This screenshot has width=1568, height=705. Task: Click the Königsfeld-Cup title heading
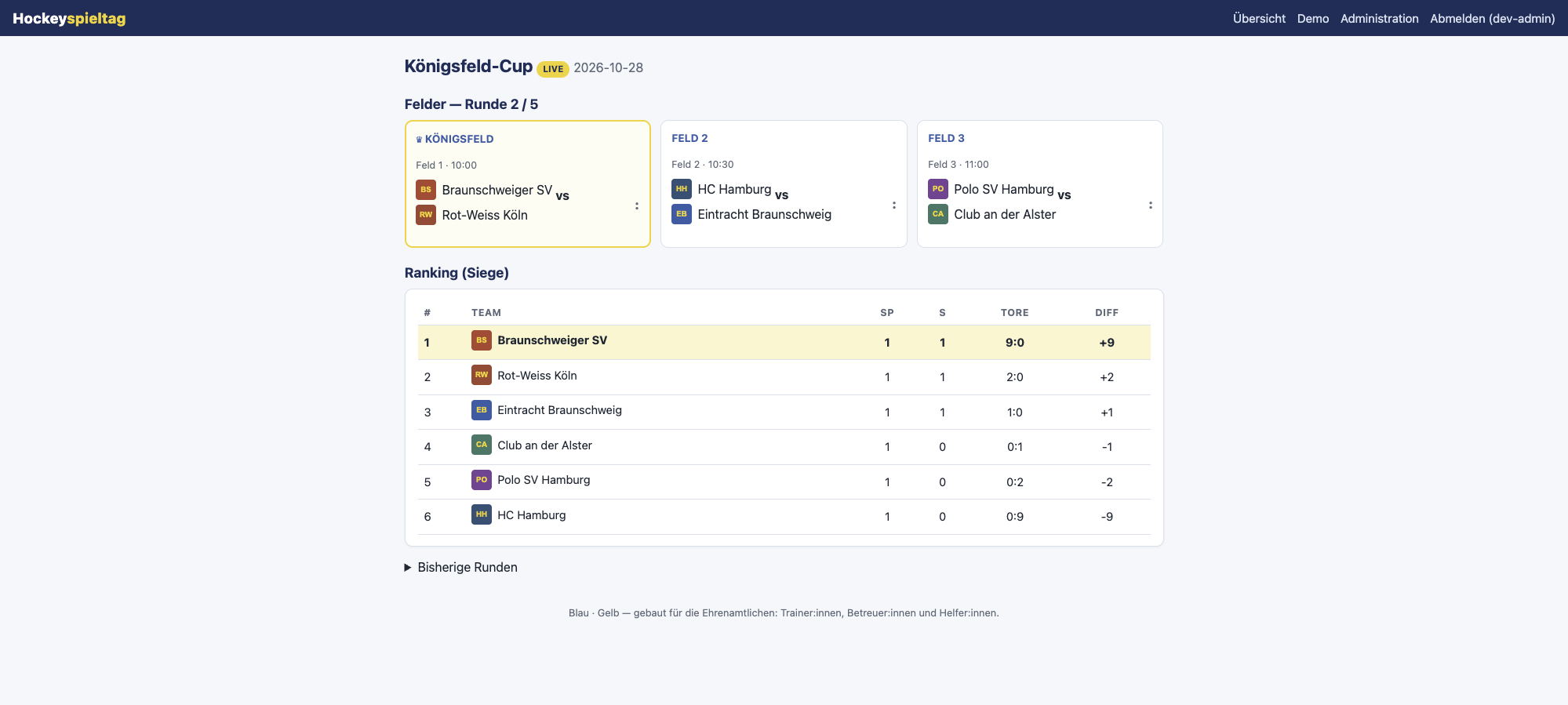tap(468, 67)
